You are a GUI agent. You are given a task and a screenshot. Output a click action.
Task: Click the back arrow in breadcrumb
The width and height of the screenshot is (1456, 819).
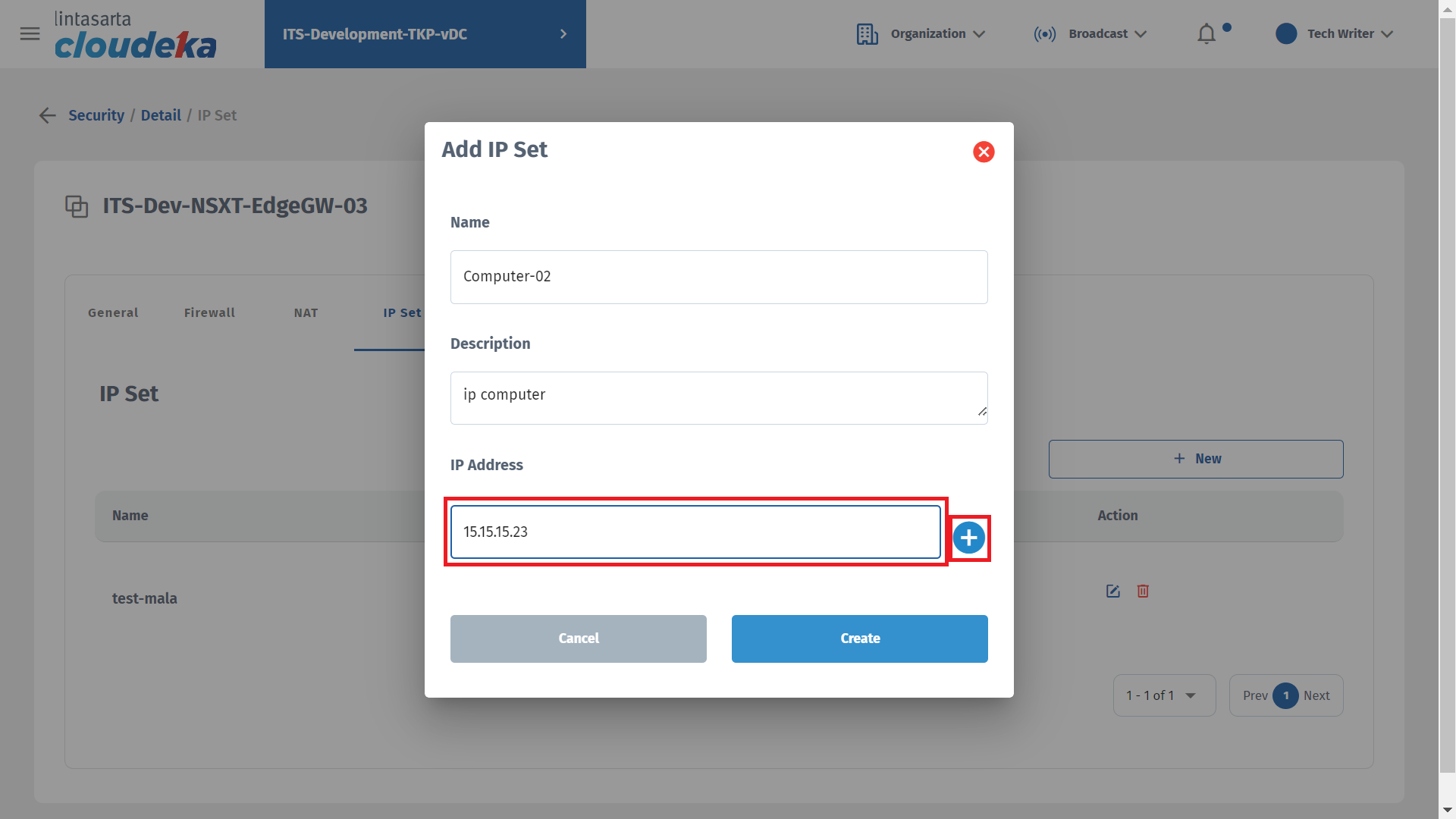(48, 115)
